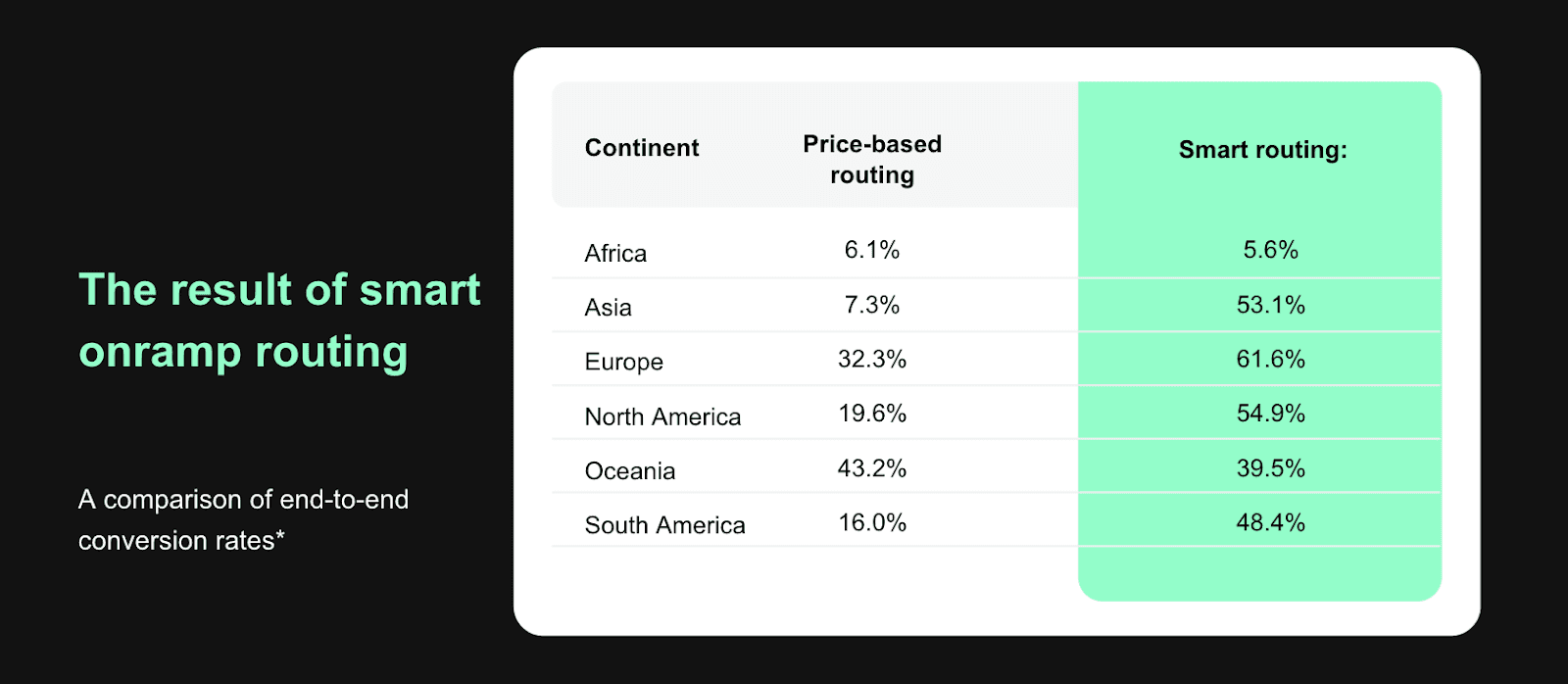Viewport: 1568px width, 684px height.
Task: Click the North America row label
Action: (662, 416)
